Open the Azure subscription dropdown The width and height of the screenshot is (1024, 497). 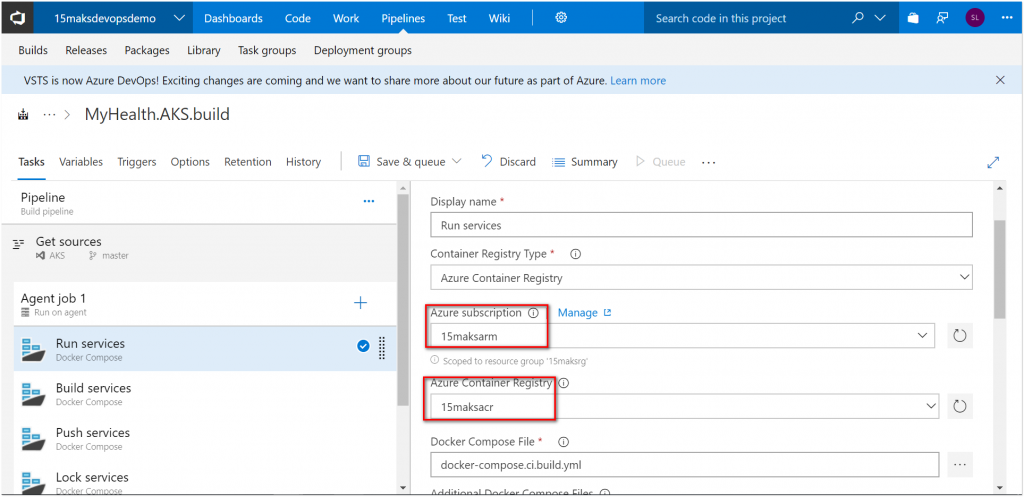coord(682,336)
